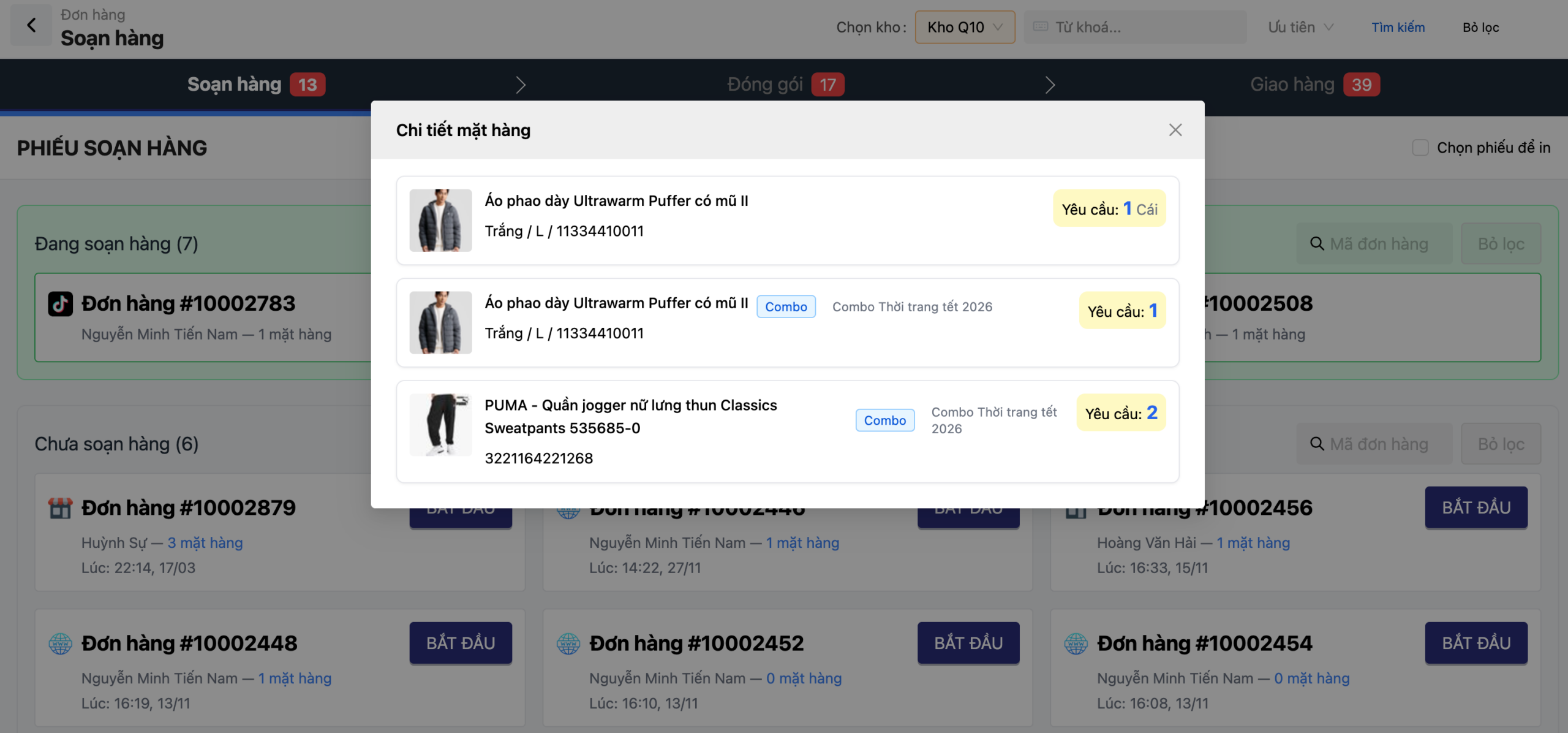
Task: Click store icon on order #10002879
Action: coord(60,508)
